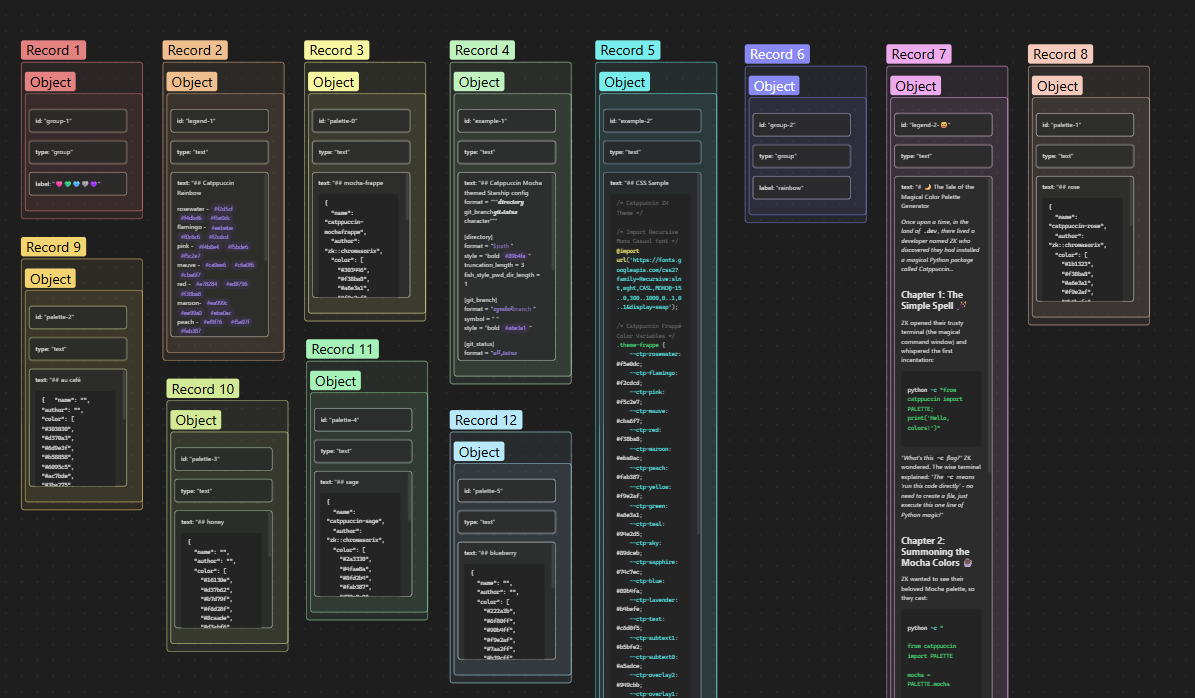Image resolution: width=1195 pixels, height=698 pixels.
Task: Click the Object label inside Record 8
Action: click(x=1058, y=86)
